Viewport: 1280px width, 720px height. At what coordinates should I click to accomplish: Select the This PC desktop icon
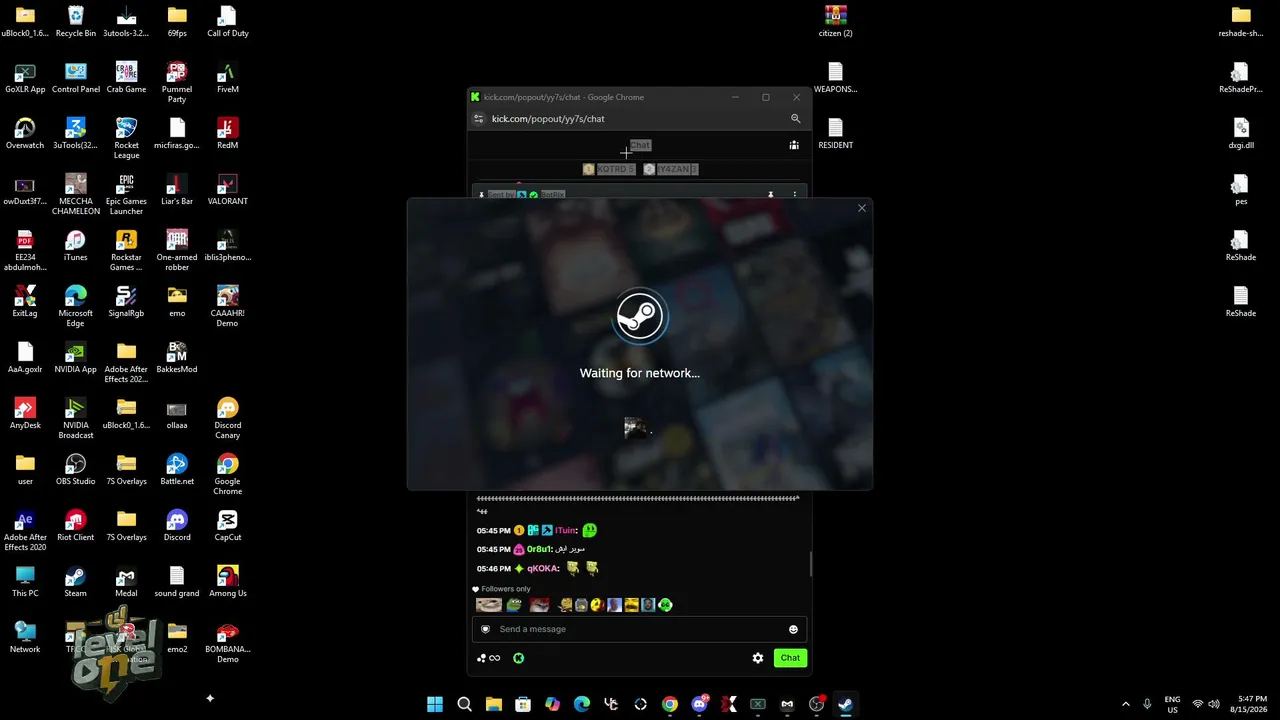point(25,581)
